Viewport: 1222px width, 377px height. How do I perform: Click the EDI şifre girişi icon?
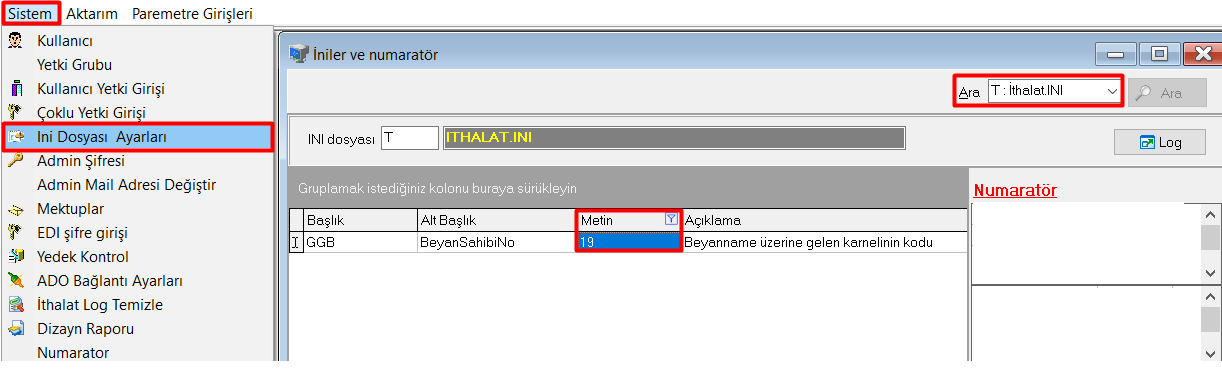pyautogui.click(x=15, y=233)
